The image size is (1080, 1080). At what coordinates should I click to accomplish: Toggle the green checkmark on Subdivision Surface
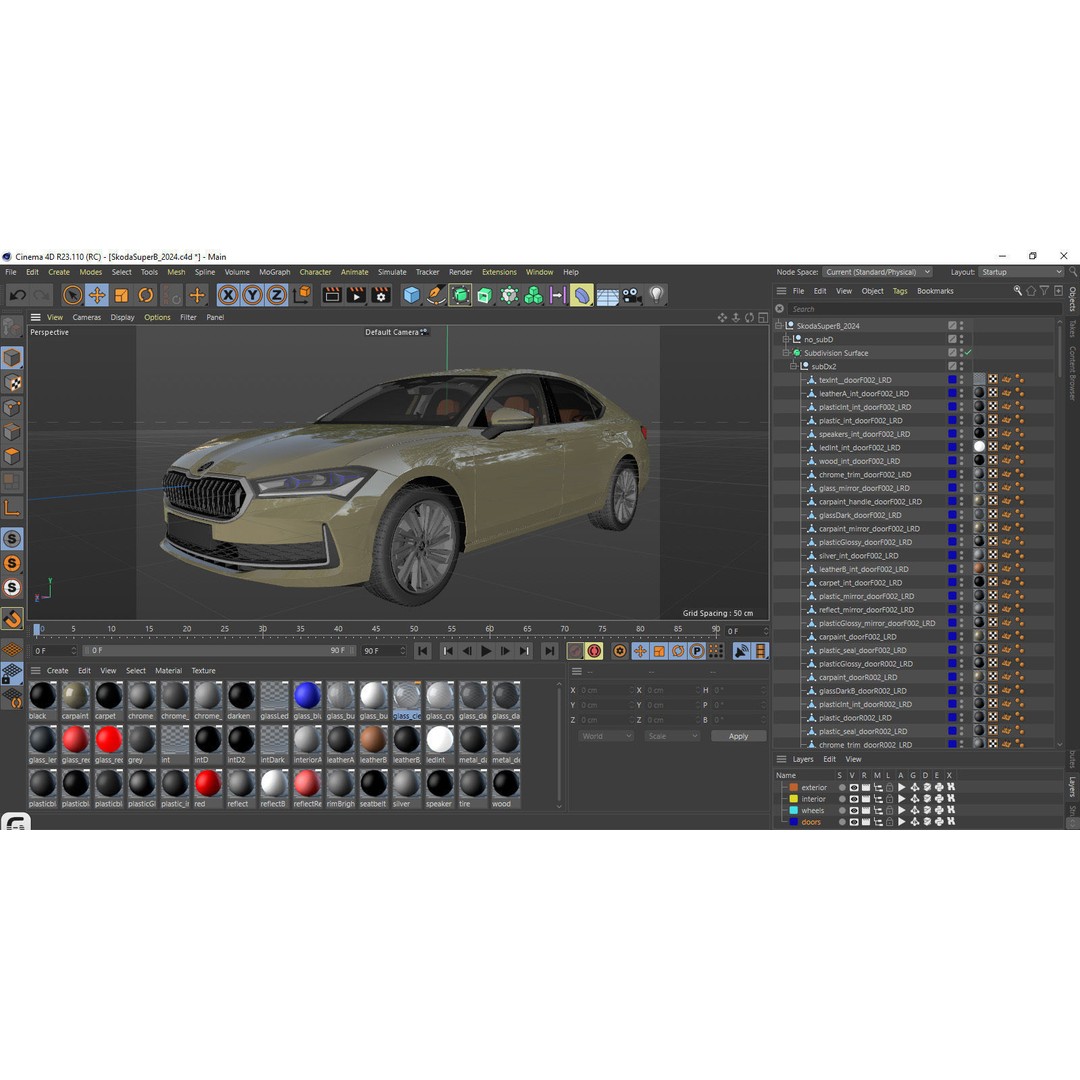(966, 352)
